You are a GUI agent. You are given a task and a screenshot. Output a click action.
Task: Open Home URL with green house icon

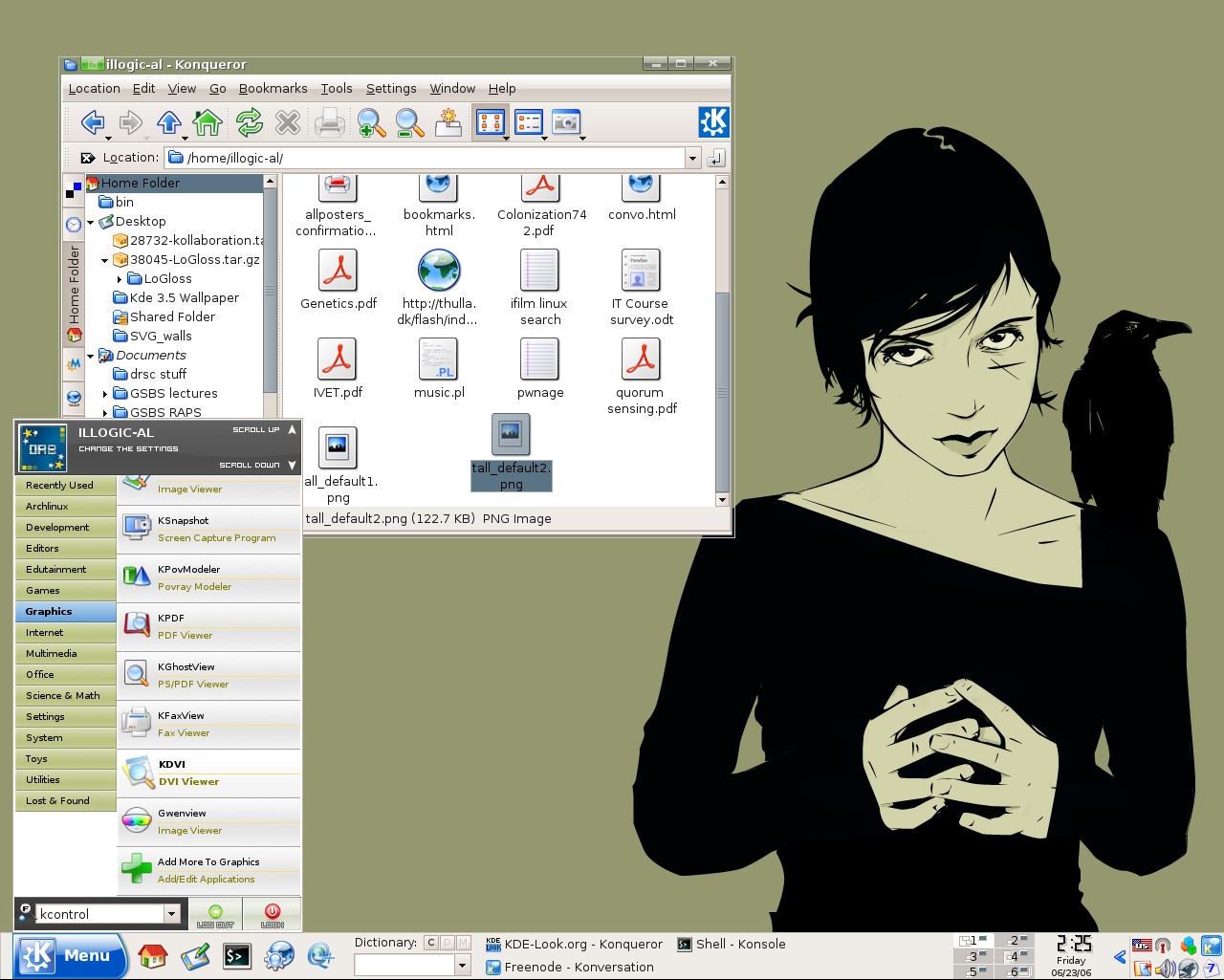click(208, 122)
